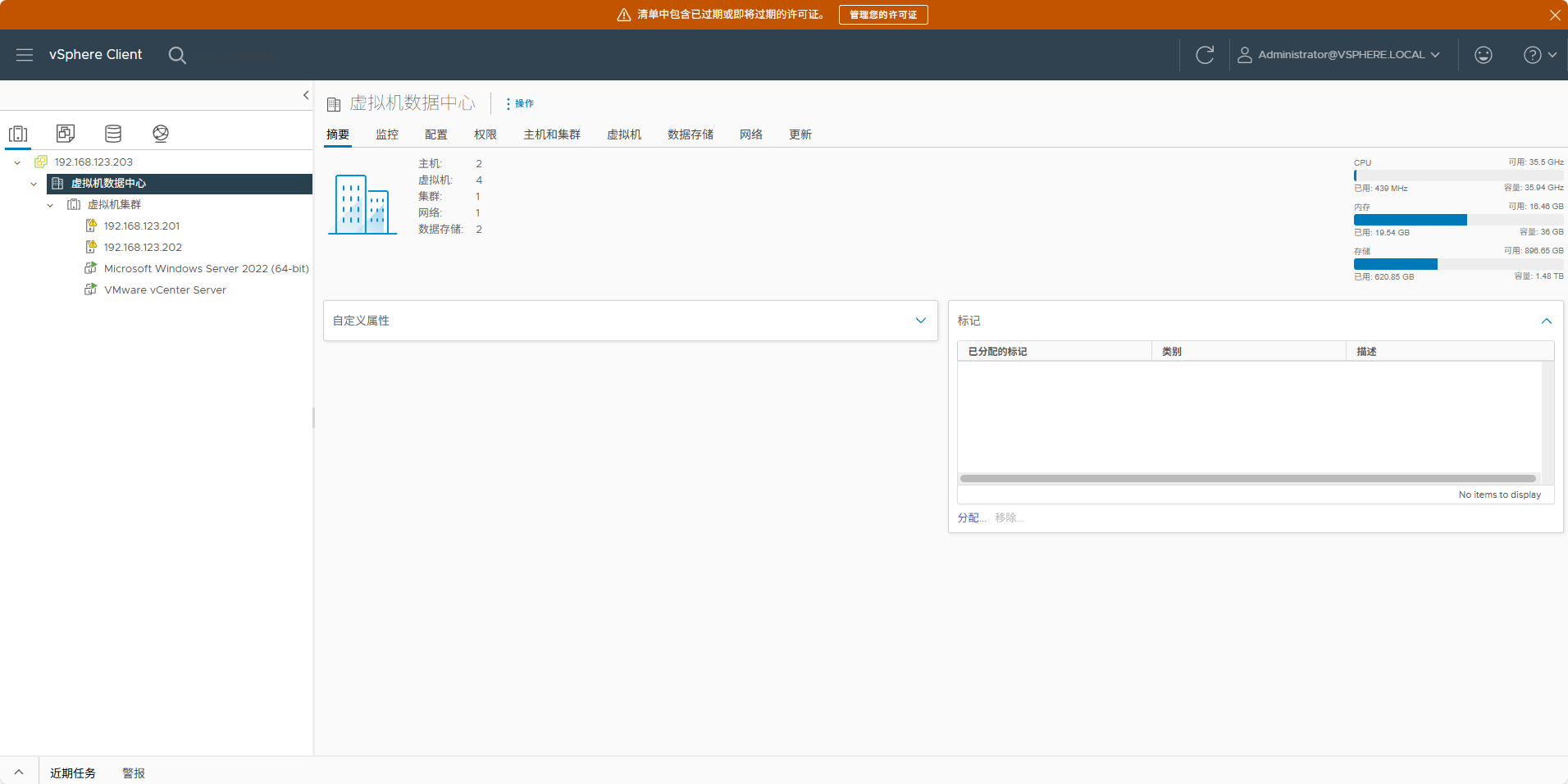
Task: Click the refresh icon in header
Action: tap(1204, 55)
